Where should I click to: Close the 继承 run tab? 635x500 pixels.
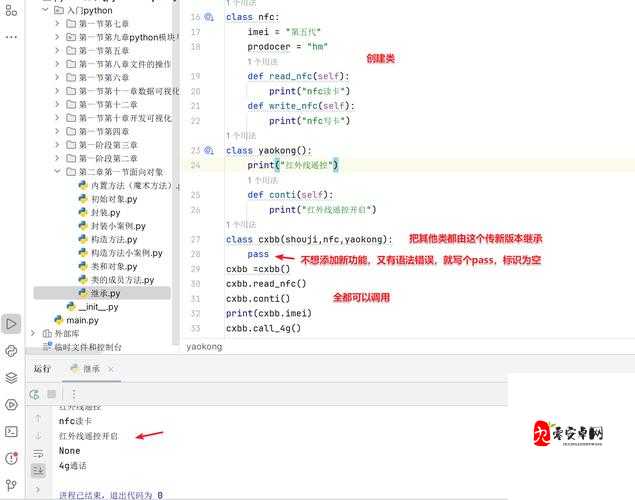click(111, 369)
